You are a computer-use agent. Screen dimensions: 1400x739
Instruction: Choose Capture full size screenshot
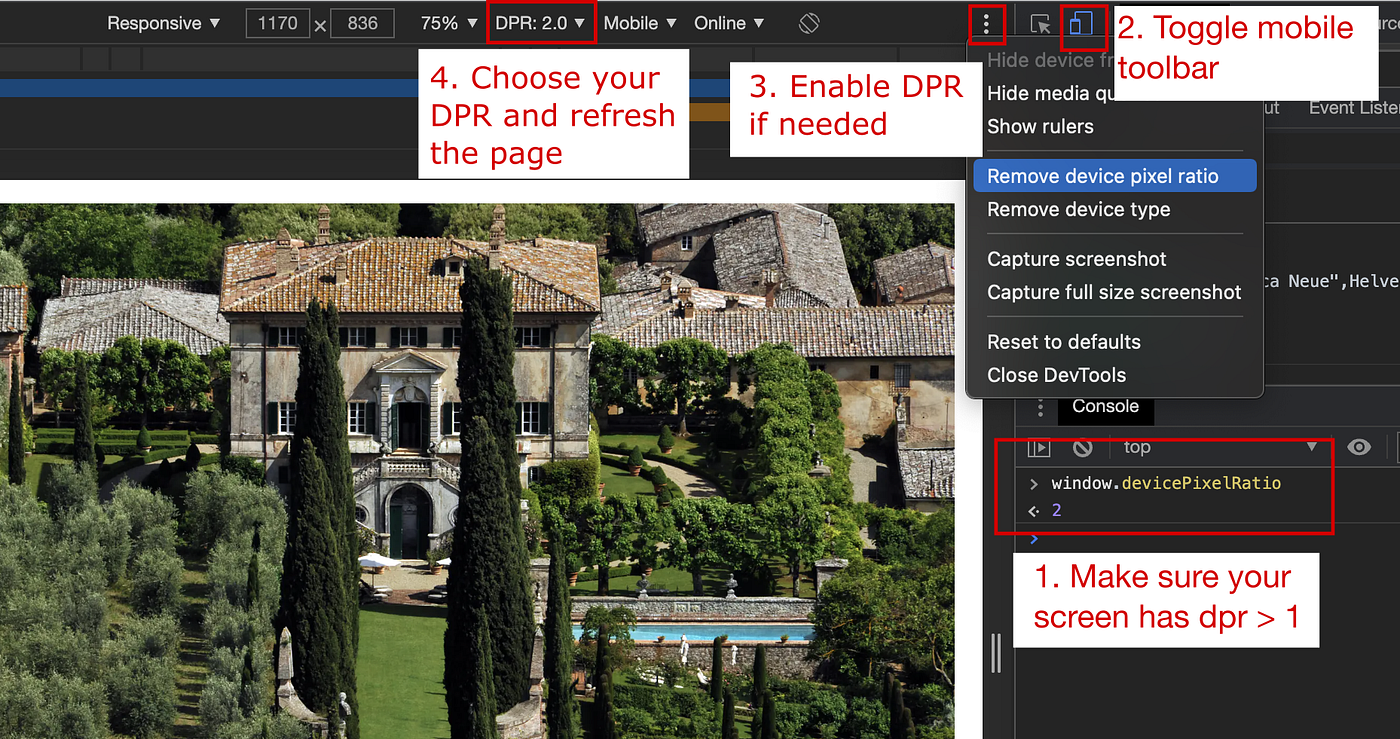click(x=1113, y=292)
